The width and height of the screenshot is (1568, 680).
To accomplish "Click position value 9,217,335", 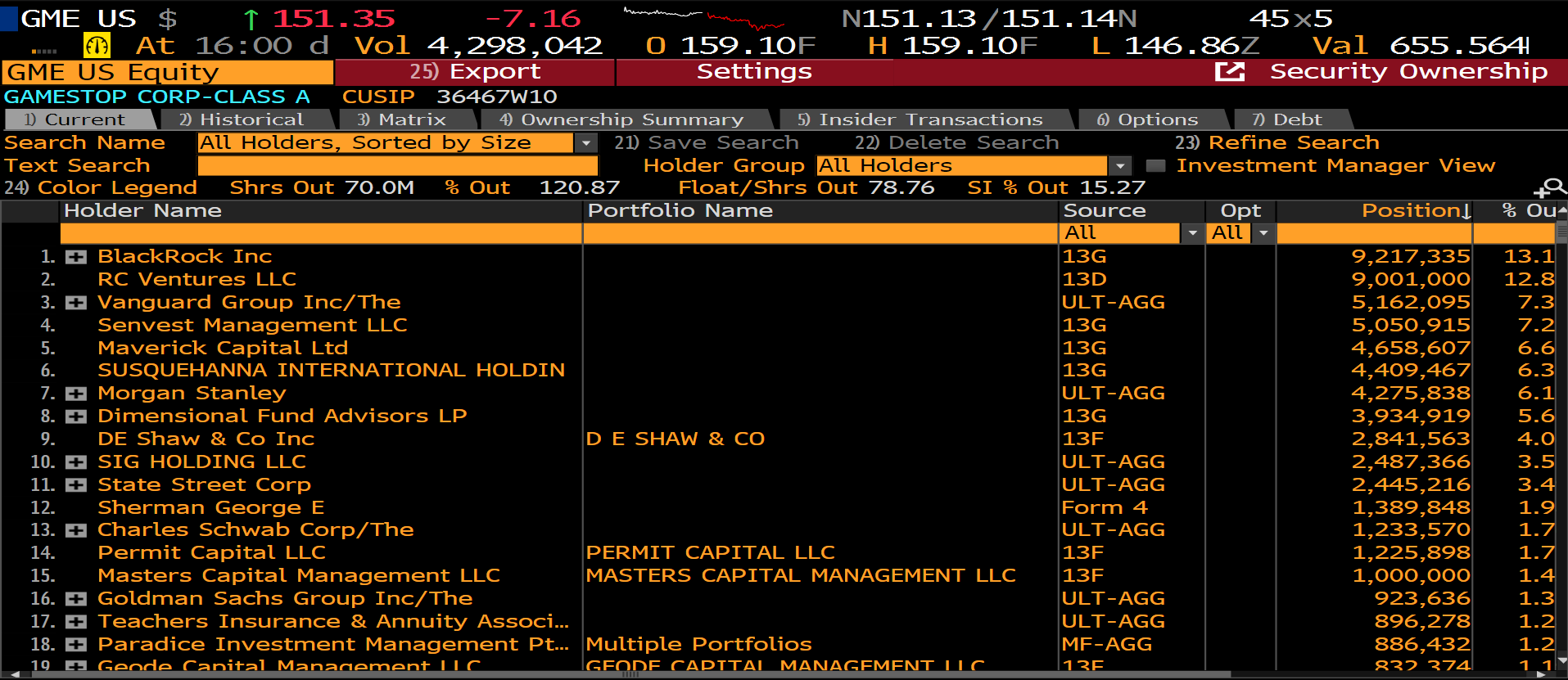I will click(1411, 256).
